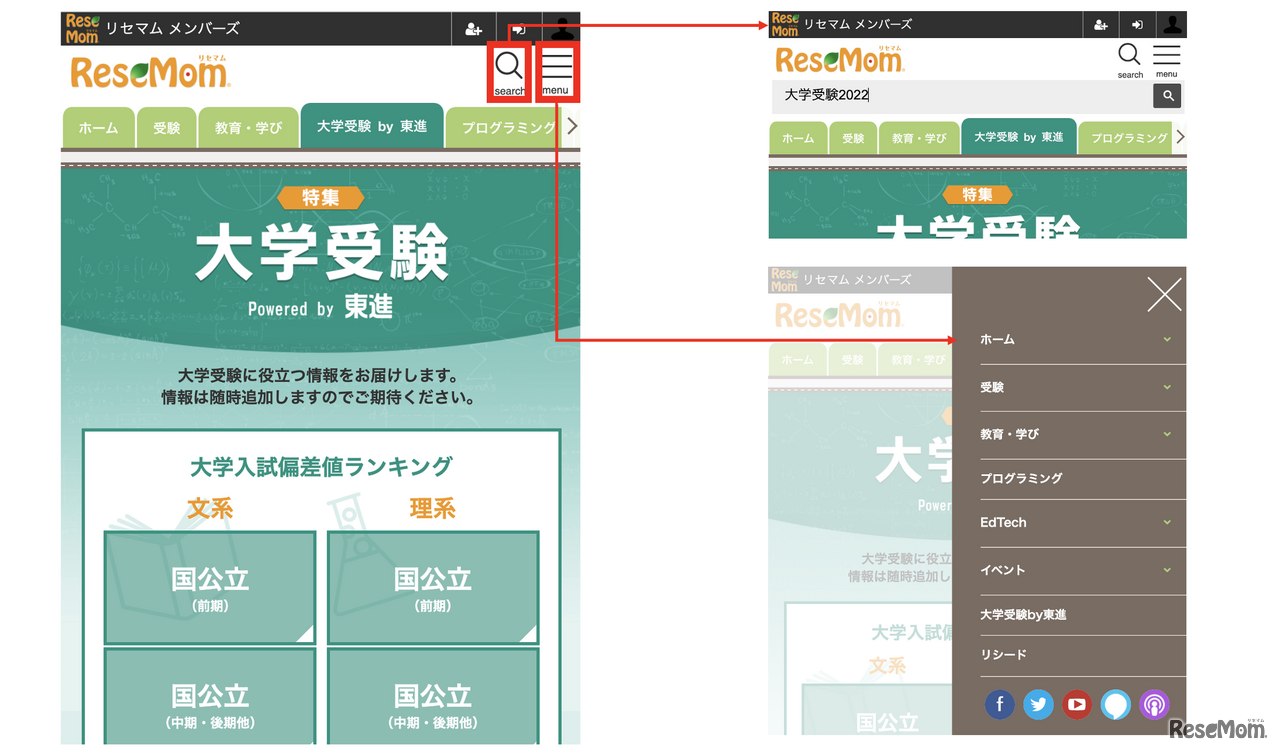Click the profile silhouette icon in the left screenshot header

[x=562, y=29]
